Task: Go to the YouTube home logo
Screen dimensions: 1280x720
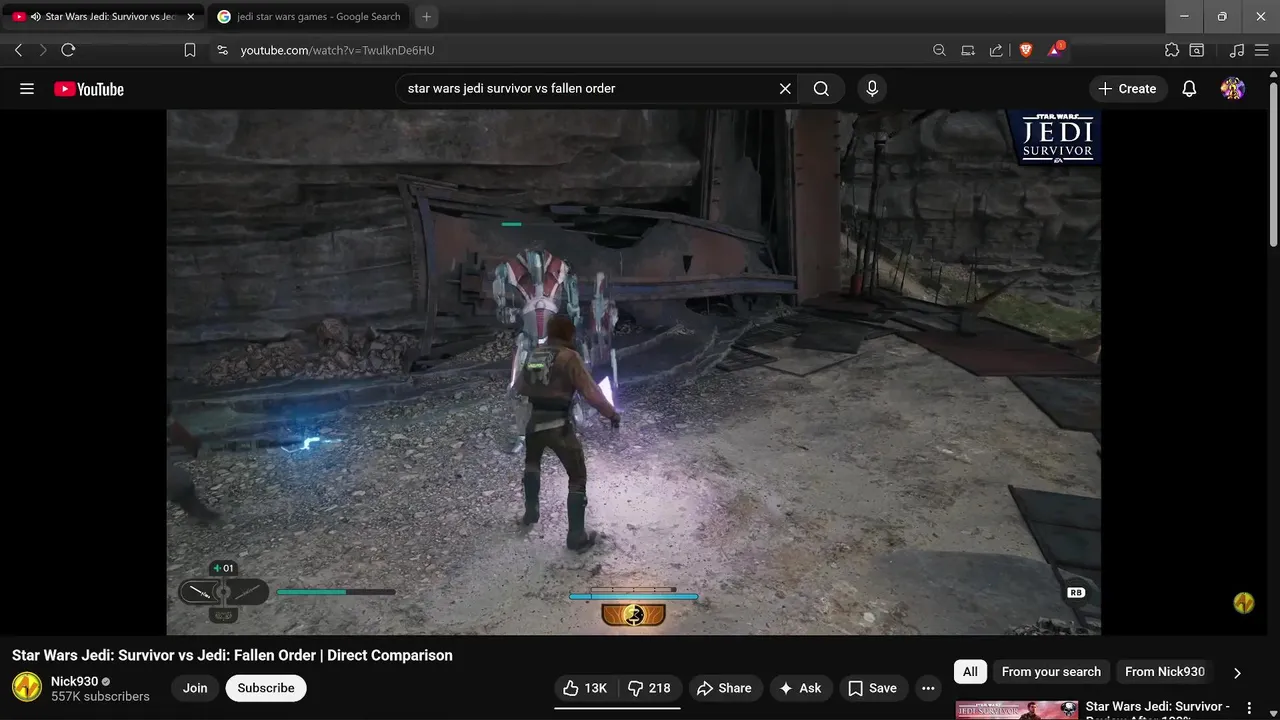Action: pyautogui.click(x=89, y=89)
